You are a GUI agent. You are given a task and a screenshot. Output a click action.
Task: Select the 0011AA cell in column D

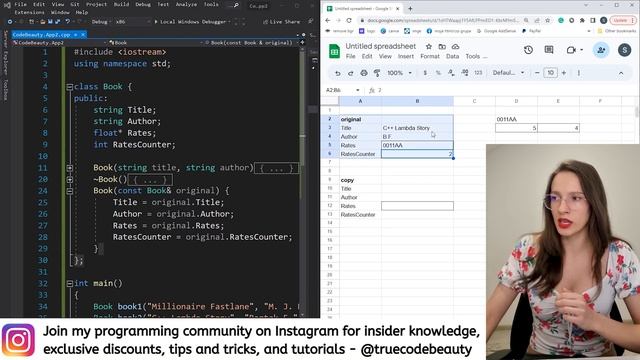coord(516,119)
